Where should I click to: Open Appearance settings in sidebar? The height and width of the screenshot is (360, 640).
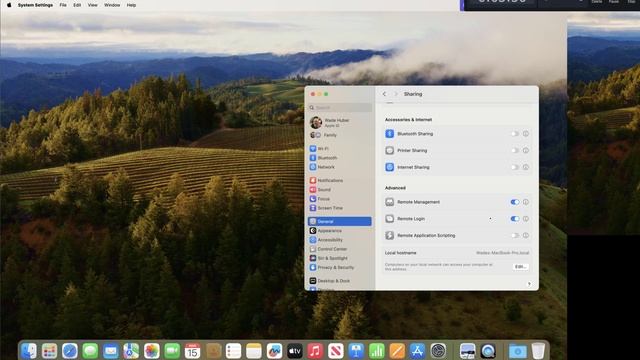[x=340, y=231]
